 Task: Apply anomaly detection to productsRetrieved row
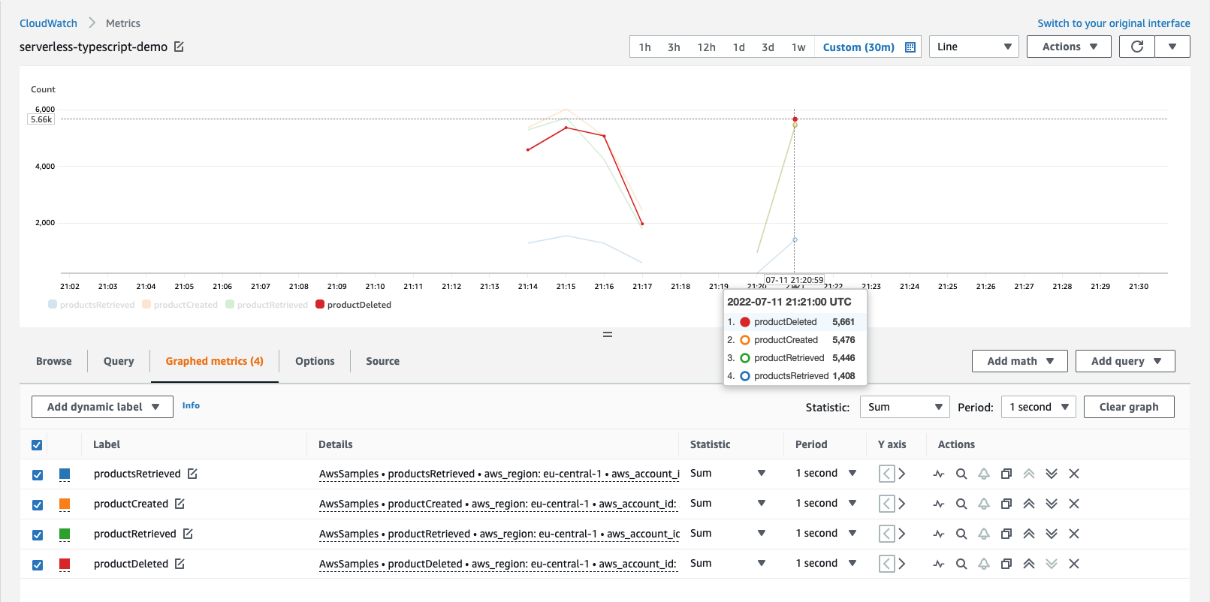(938, 474)
